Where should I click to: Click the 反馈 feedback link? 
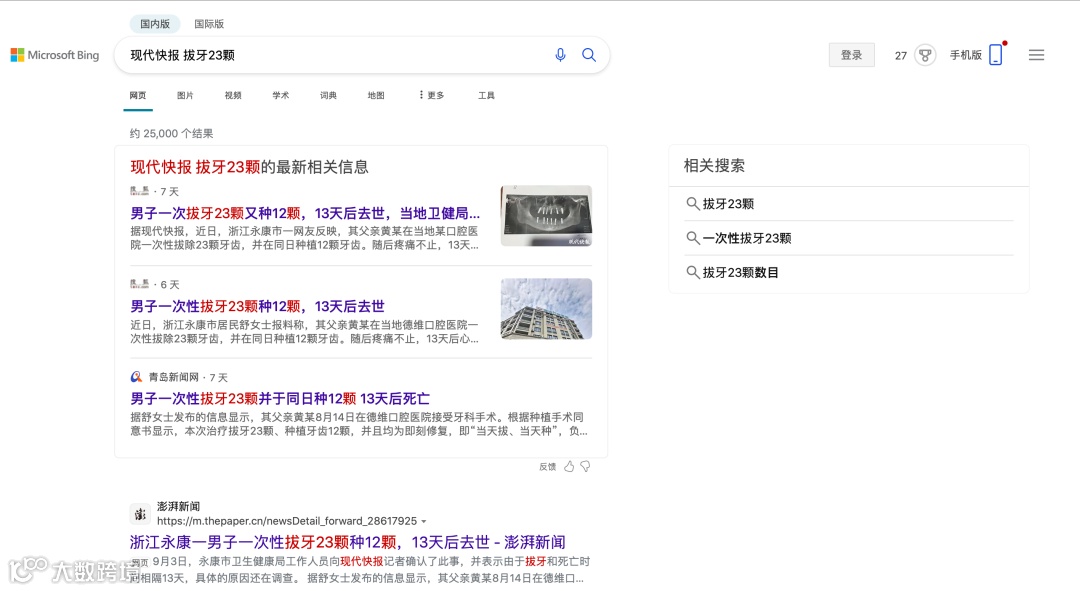[548, 466]
